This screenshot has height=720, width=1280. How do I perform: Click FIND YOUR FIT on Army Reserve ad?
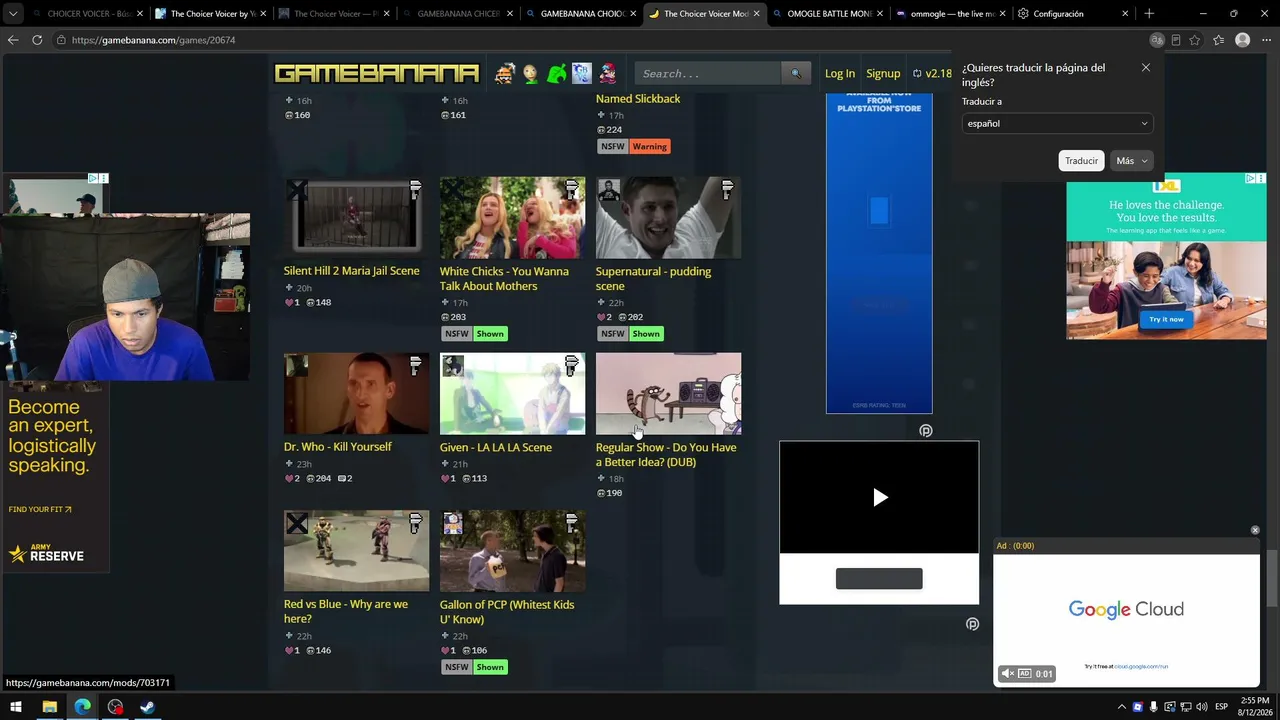[40, 510]
